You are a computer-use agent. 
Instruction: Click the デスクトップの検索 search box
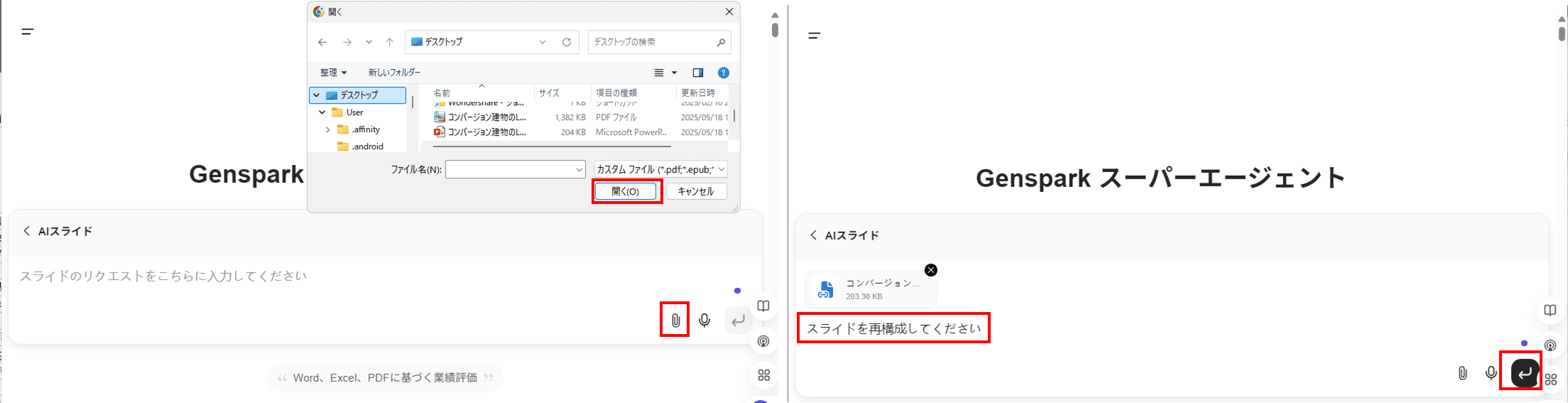point(659,42)
